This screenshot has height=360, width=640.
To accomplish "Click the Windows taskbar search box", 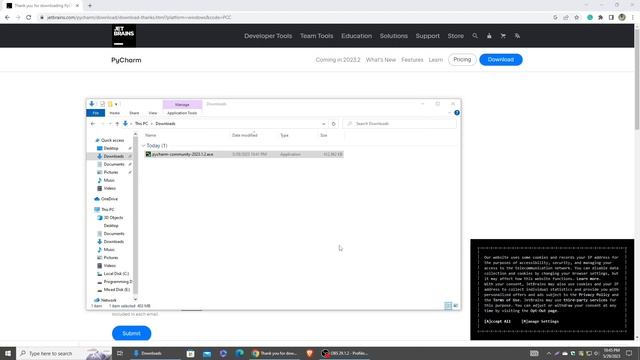I will click(64, 353).
